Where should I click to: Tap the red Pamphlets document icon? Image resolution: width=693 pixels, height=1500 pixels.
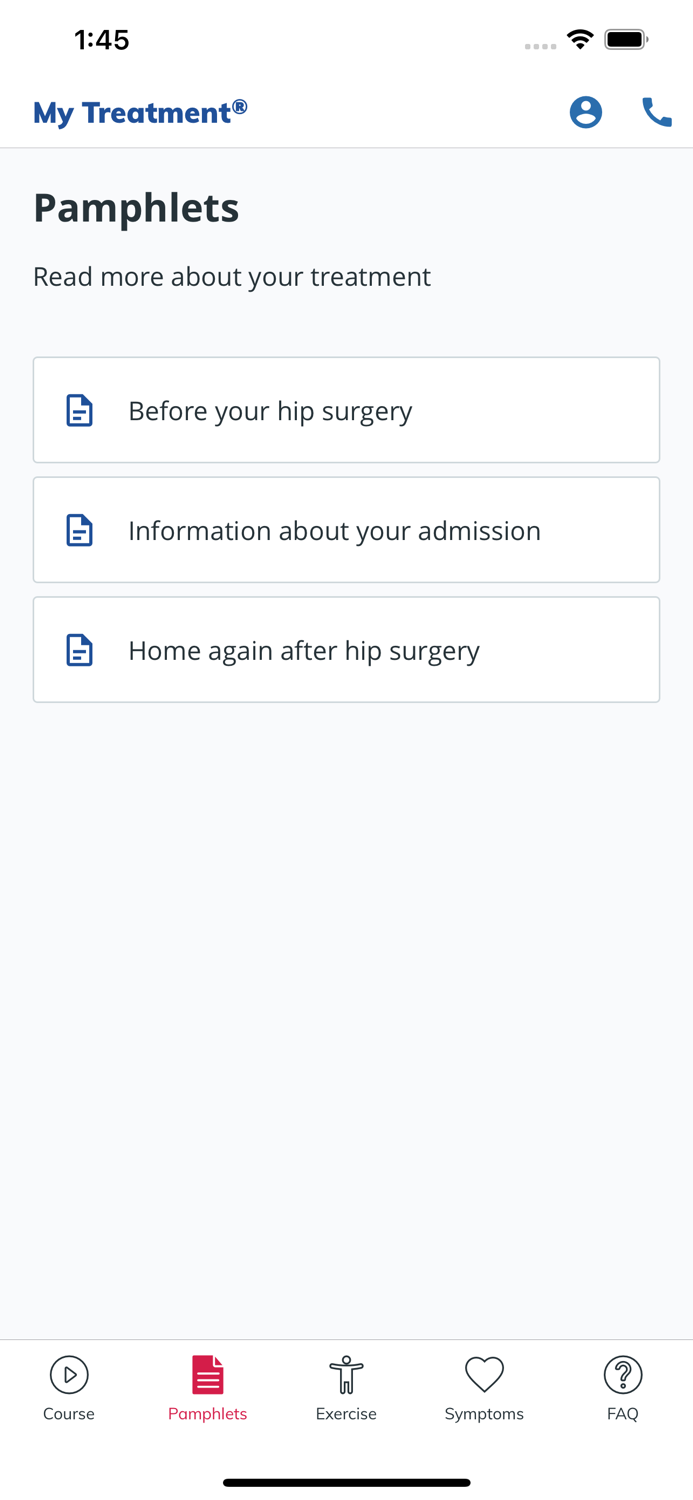[207, 1374]
